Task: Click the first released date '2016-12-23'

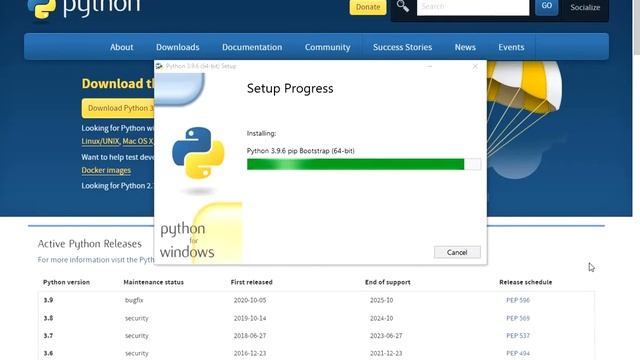Action: coord(249,353)
